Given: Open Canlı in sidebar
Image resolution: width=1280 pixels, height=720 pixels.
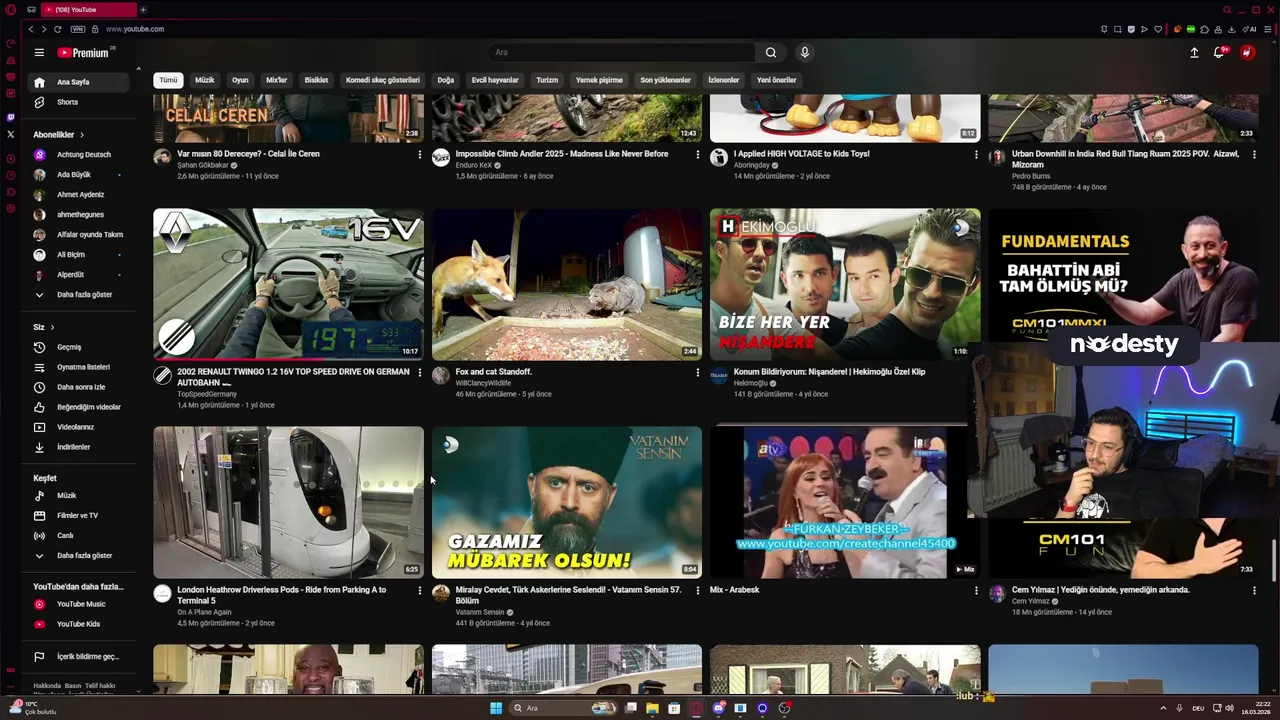Looking at the screenshot, I should [x=78, y=535].
